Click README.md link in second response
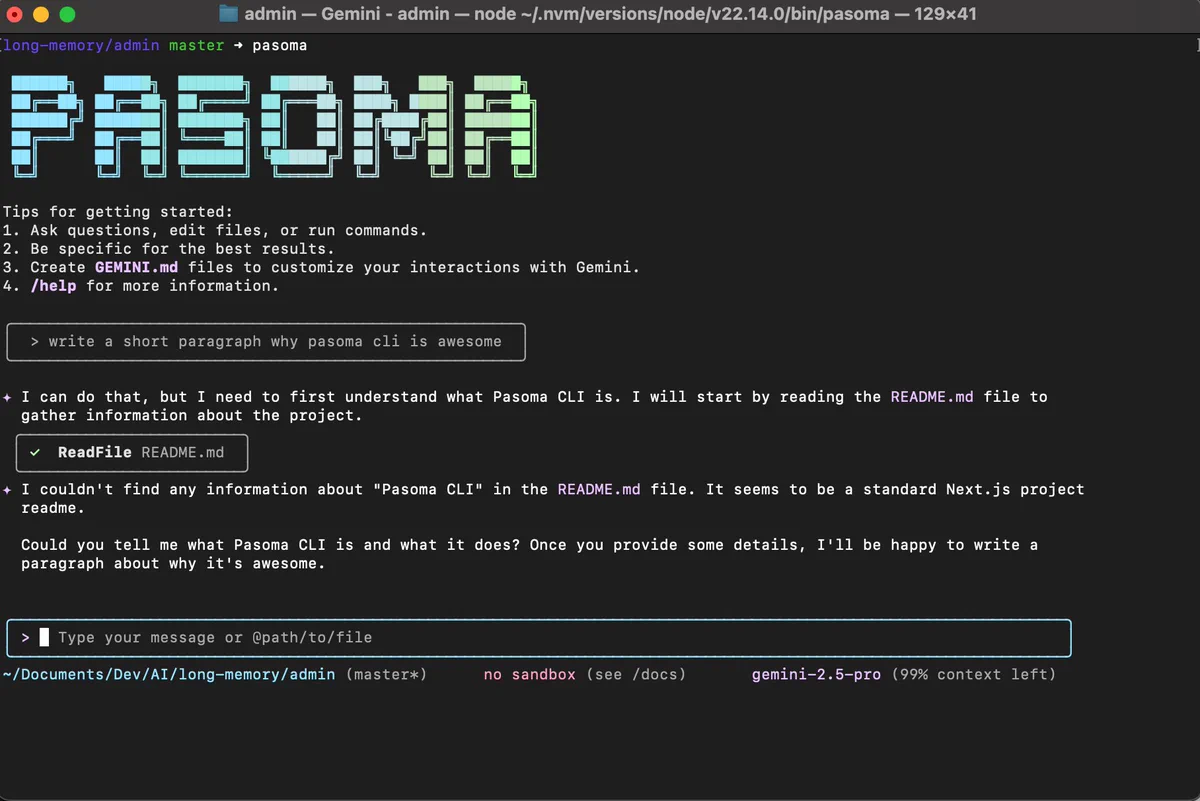 pyautogui.click(x=599, y=490)
